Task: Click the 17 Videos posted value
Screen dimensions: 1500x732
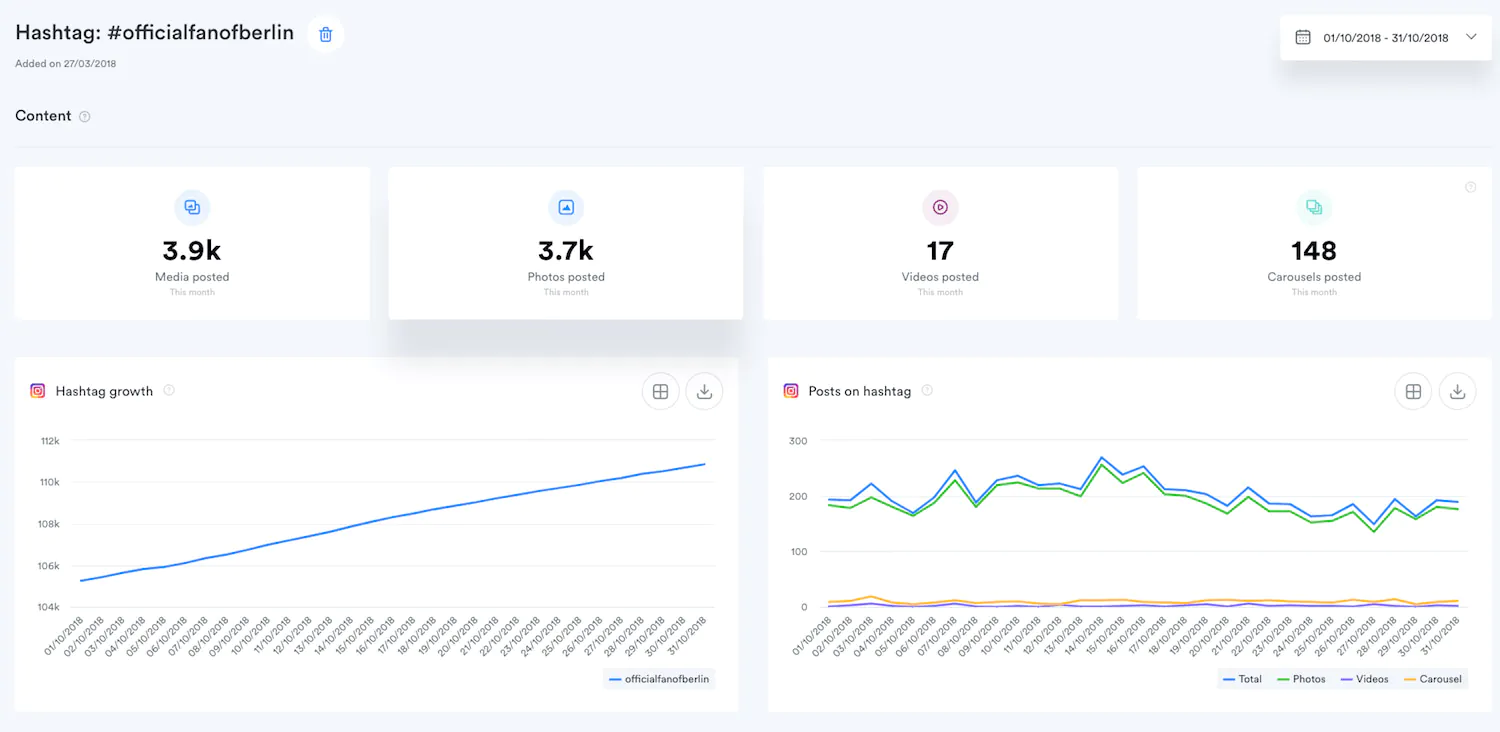Action: (x=940, y=250)
